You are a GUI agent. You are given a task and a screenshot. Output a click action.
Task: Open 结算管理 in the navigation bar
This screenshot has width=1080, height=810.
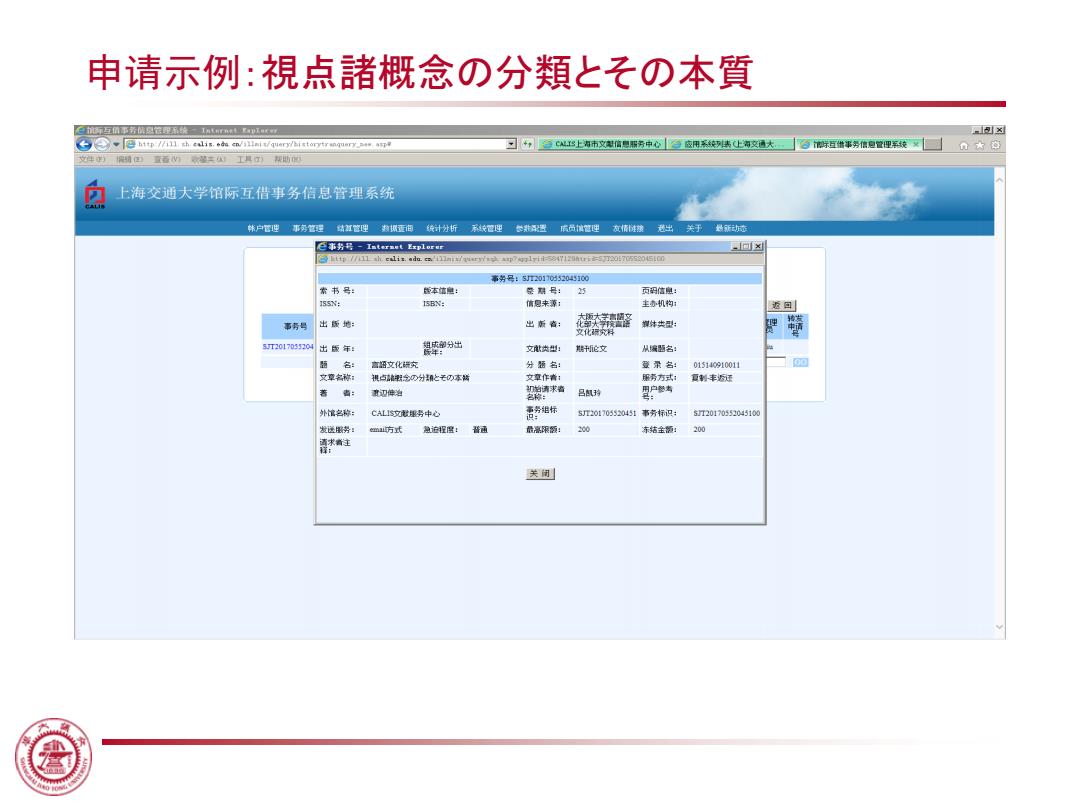pos(353,228)
